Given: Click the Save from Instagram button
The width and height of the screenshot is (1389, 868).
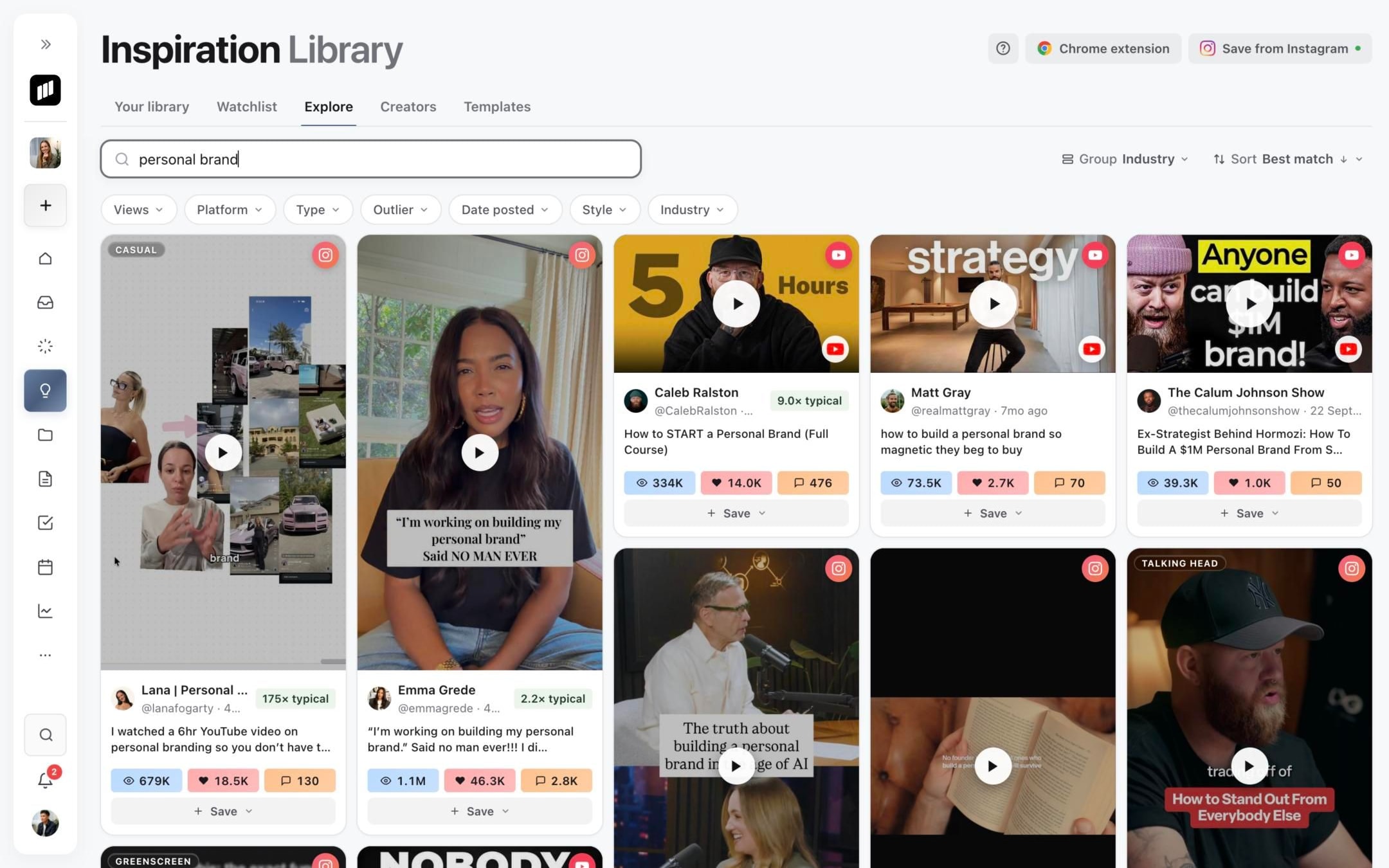Looking at the screenshot, I should (x=1280, y=48).
